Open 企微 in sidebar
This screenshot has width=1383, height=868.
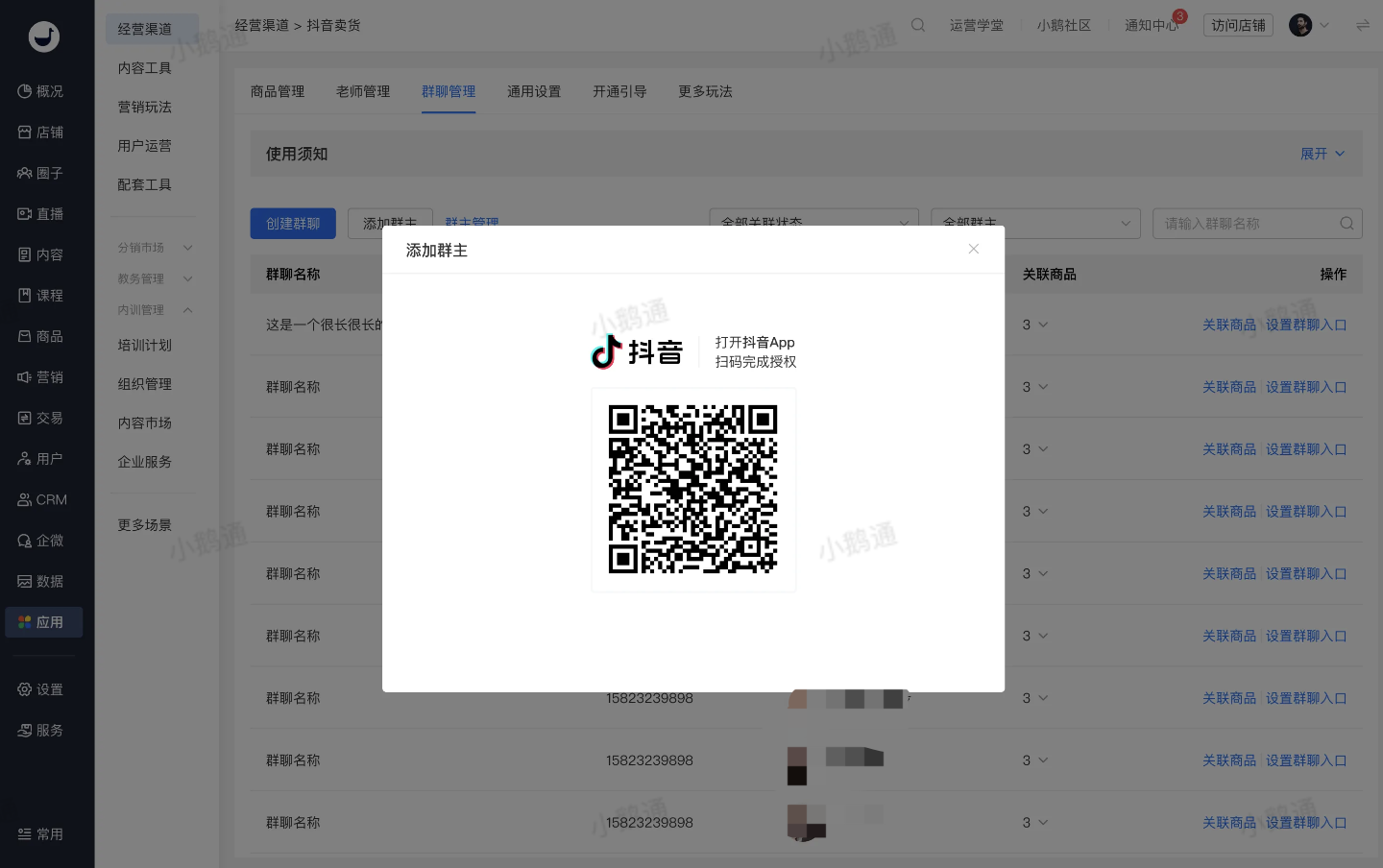click(40, 541)
